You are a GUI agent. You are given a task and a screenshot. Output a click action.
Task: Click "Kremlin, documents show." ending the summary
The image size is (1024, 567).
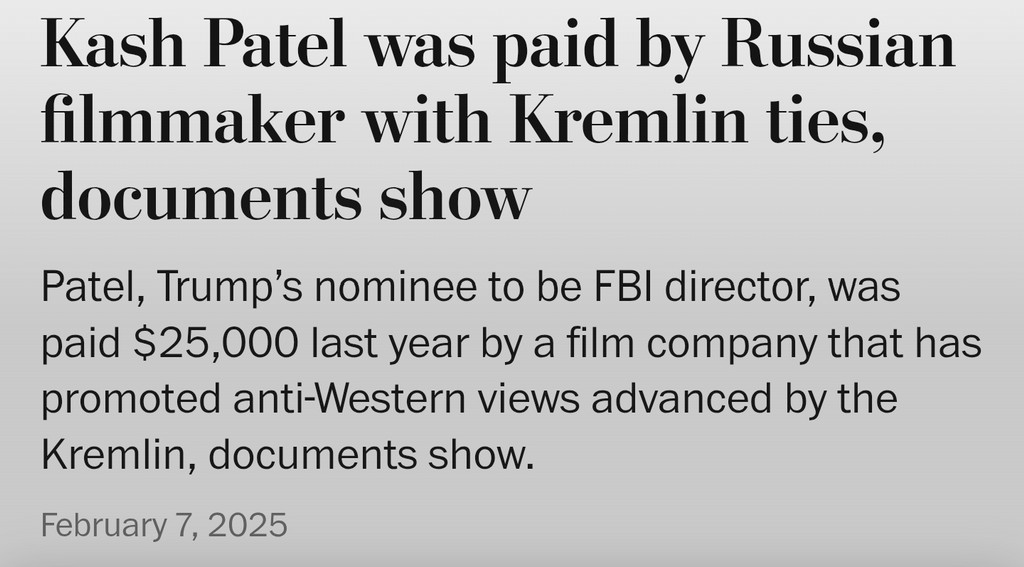pyautogui.click(x=282, y=454)
